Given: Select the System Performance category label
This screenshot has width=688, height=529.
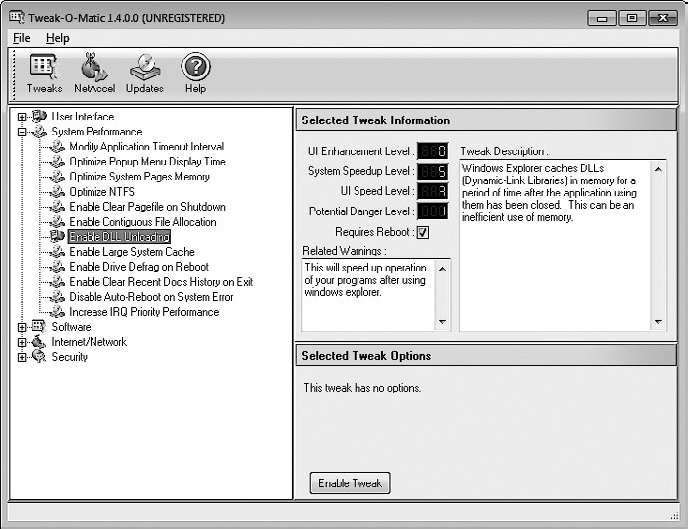Looking at the screenshot, I should [97, 131].
